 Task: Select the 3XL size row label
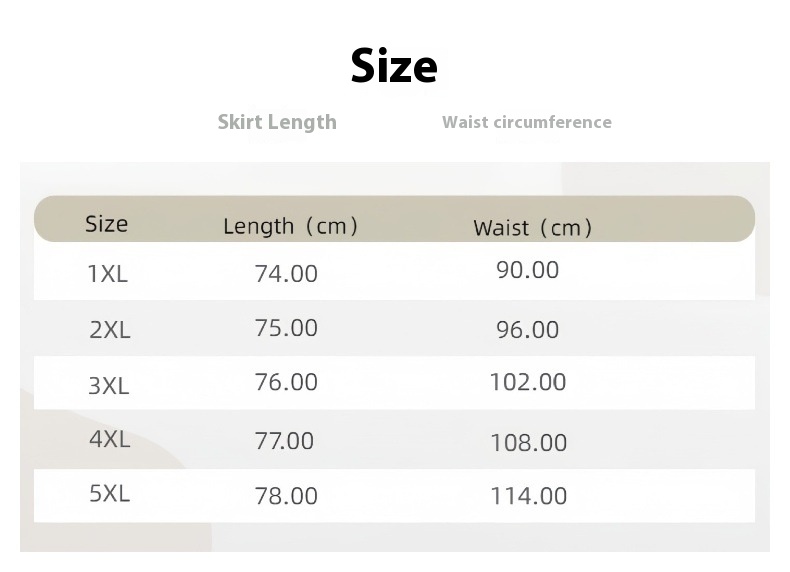[x=109, y=385]
